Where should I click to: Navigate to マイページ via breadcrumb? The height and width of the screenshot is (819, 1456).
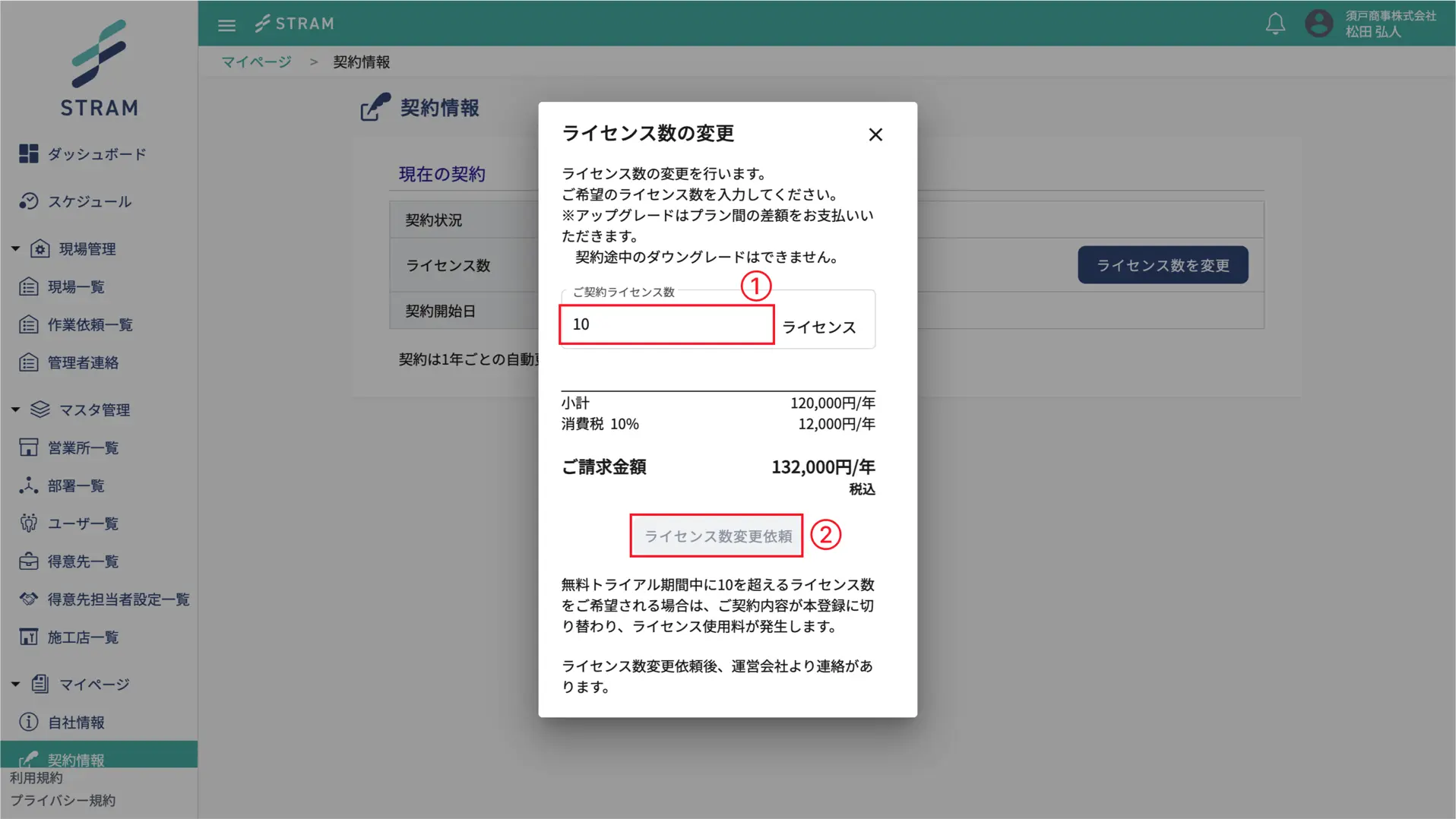(255, 62)
